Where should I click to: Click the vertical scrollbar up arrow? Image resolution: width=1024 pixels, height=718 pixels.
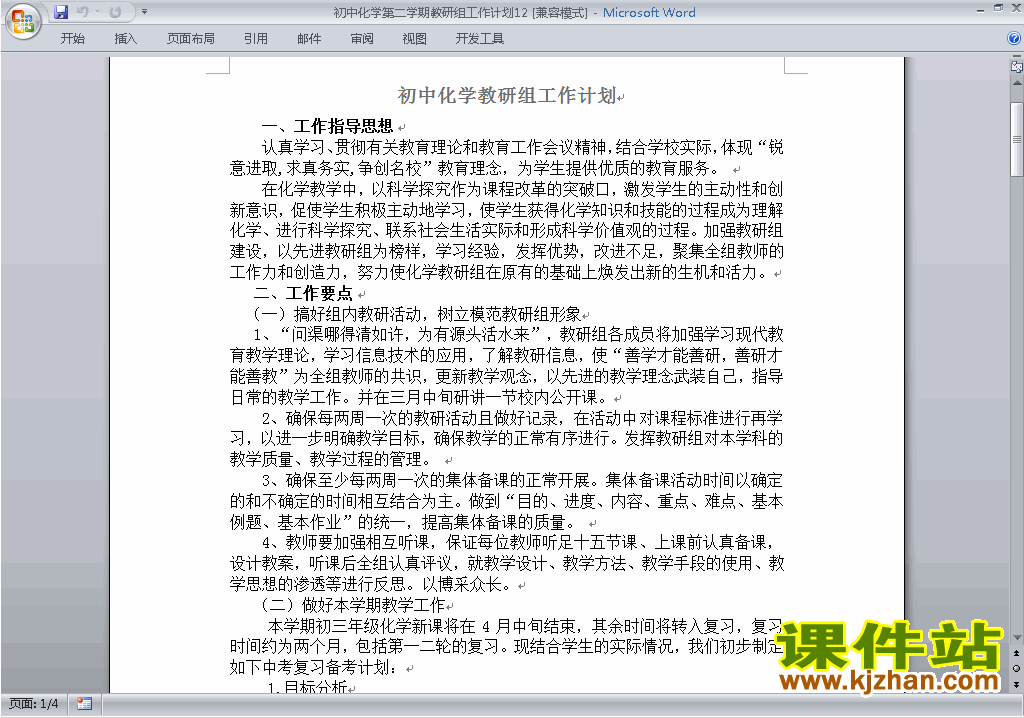pyautogui.click(x=1016, y=83)
